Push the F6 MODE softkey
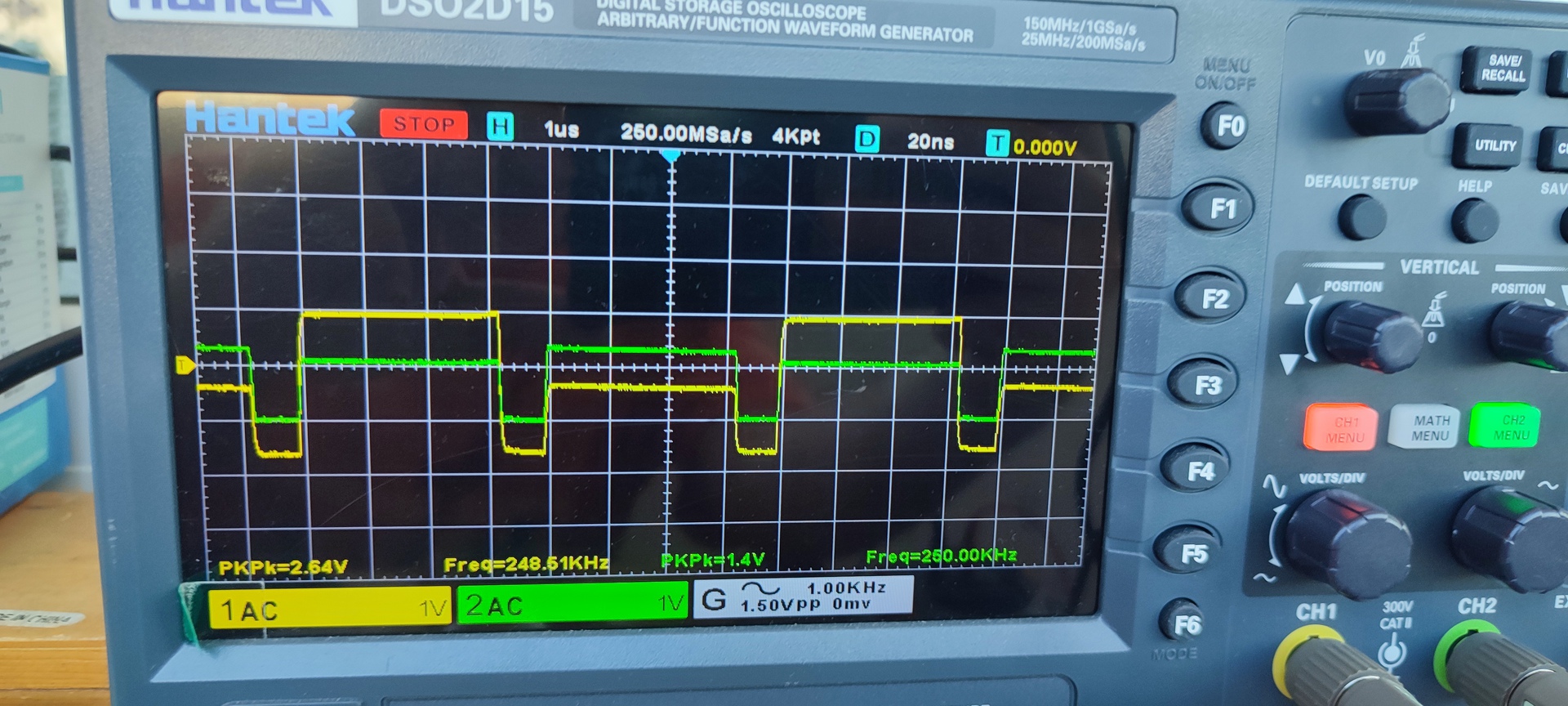 (1183, 624)
